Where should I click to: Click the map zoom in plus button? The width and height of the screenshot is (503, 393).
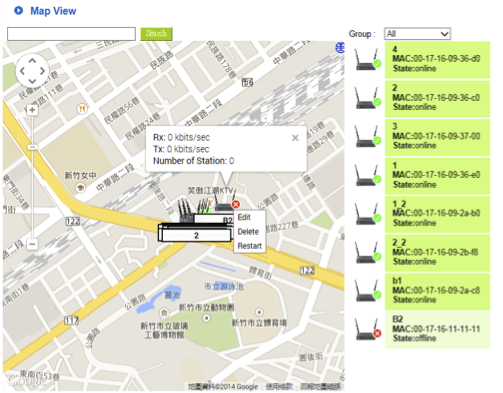pyautogui.click(x=32, y=110)
